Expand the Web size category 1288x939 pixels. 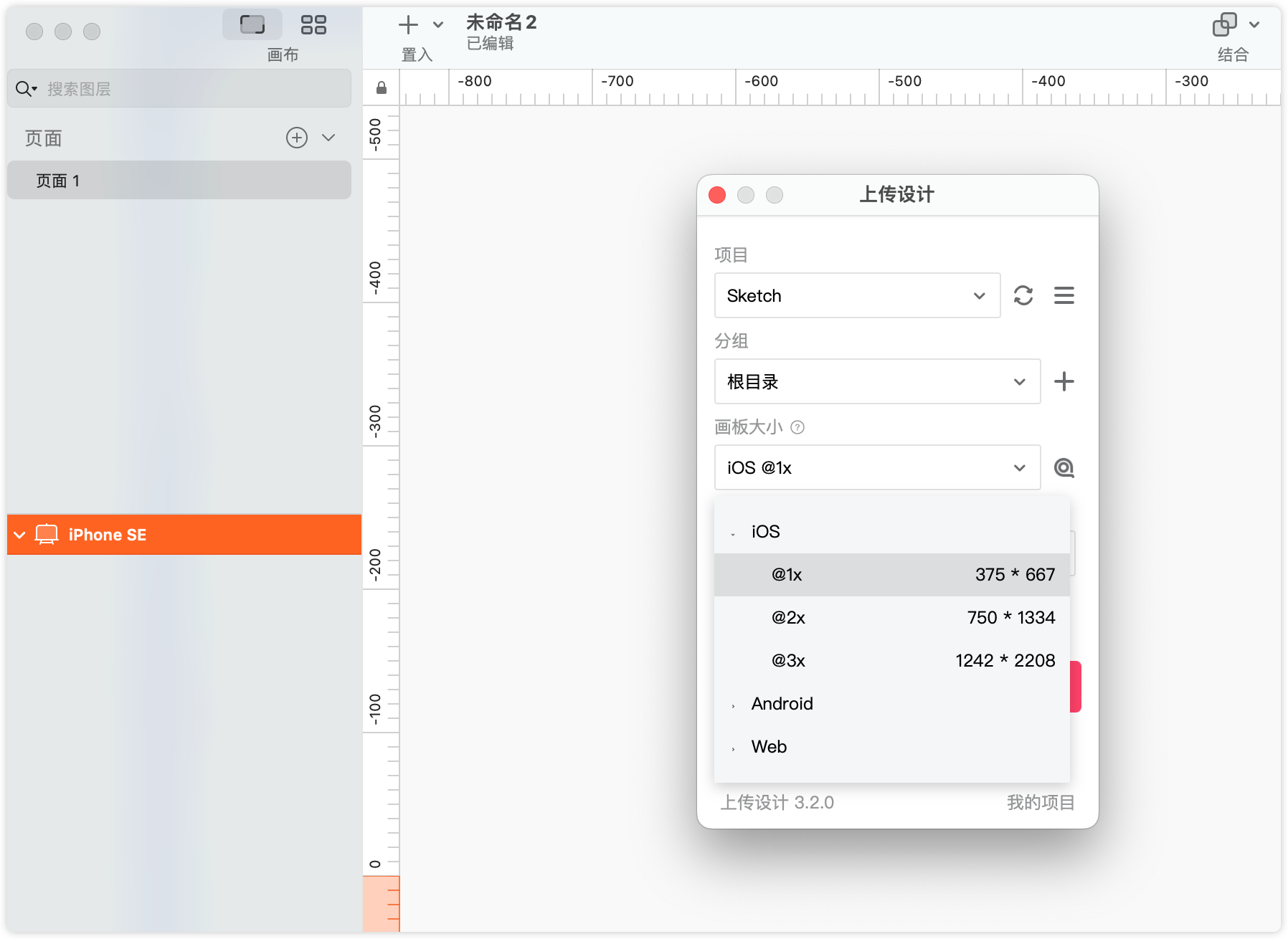click(769, 747)
